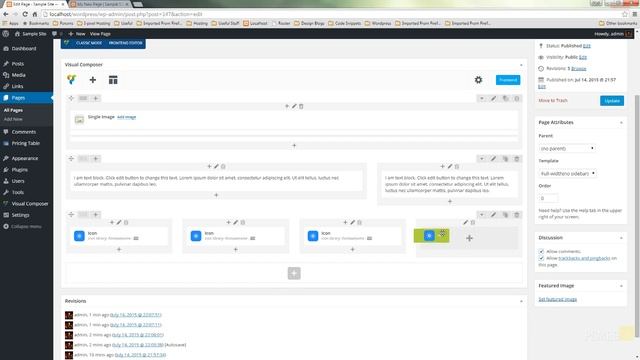Click View Page in admin bar
640x360 pixels.
point(100,34)
